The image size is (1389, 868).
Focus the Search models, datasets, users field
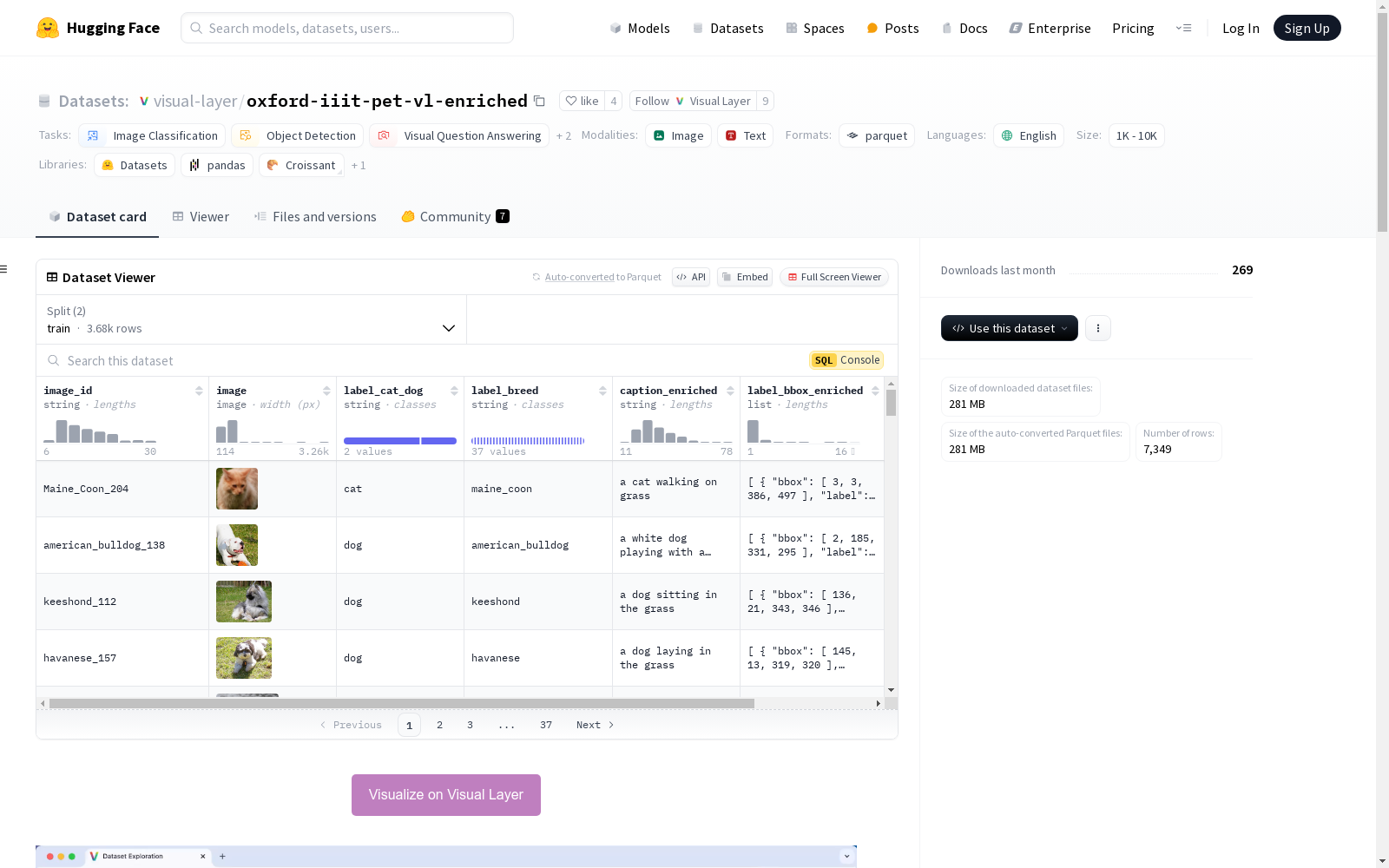[347, 28]
